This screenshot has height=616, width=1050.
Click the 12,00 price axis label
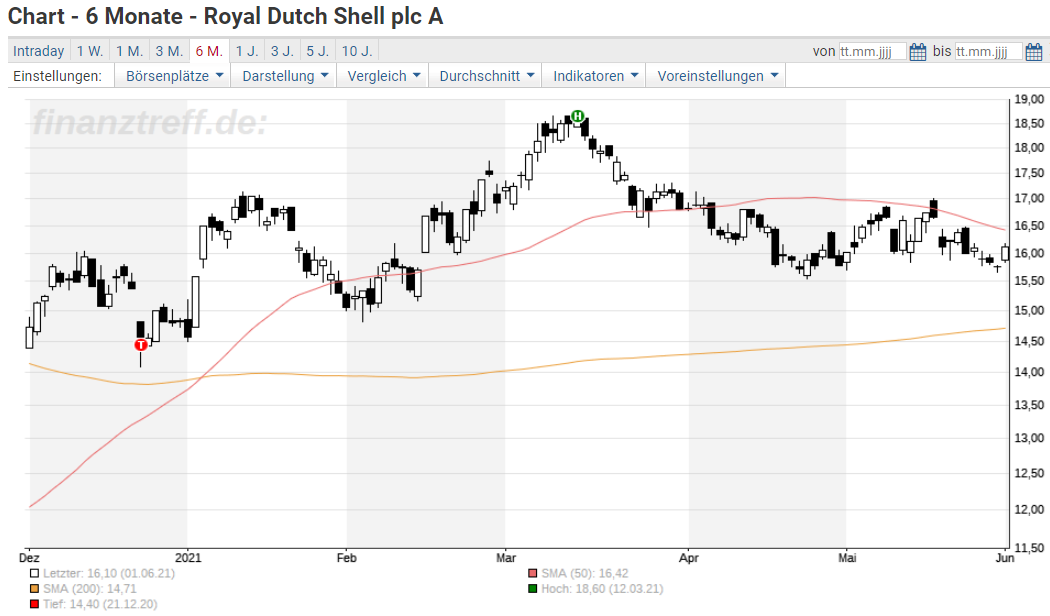pos(1029,509)
